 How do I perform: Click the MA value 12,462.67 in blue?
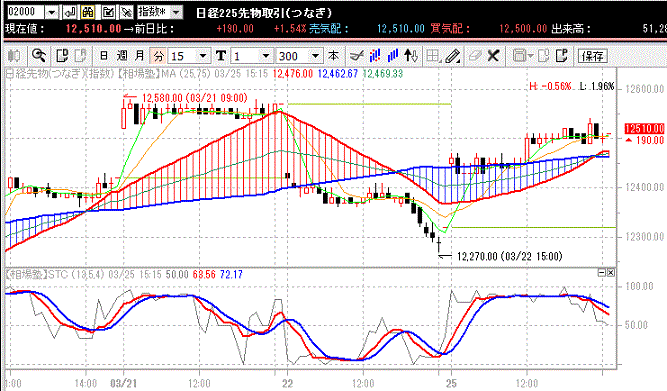(x=338, y=74)
